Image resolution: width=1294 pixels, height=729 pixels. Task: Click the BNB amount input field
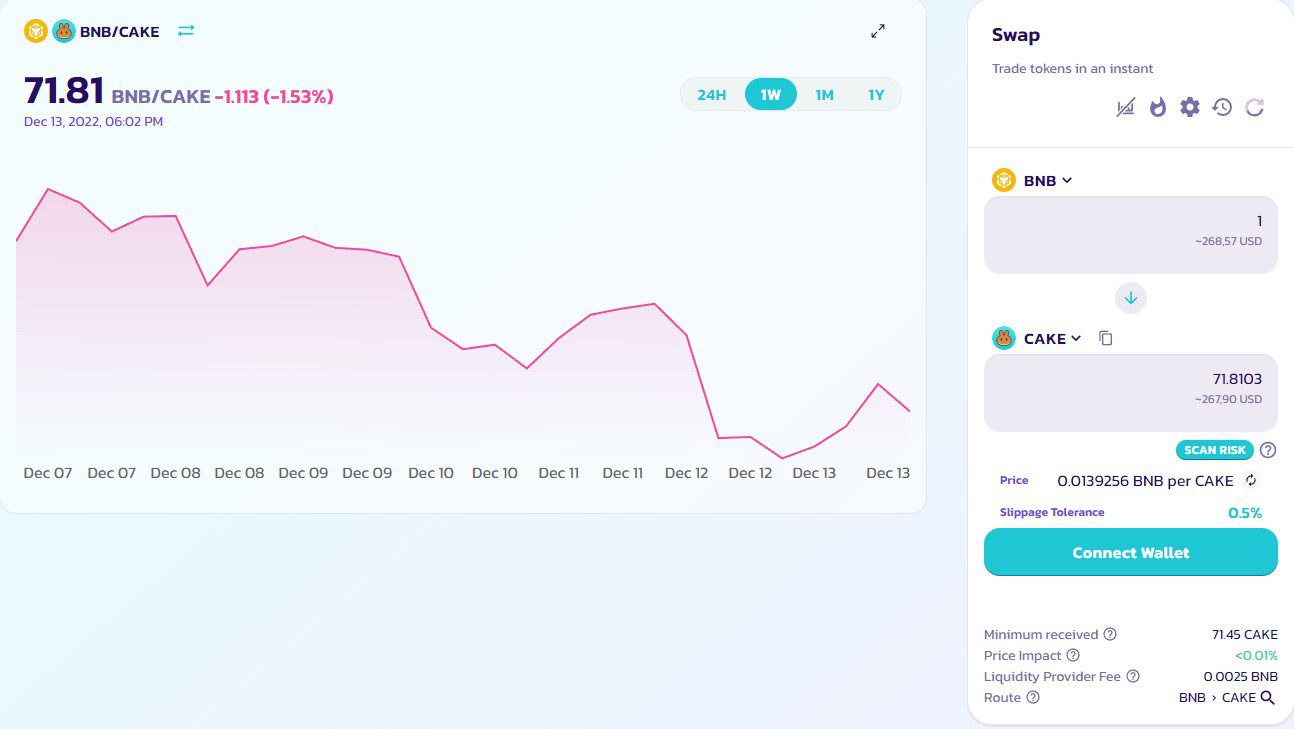tap(1131, 234)
